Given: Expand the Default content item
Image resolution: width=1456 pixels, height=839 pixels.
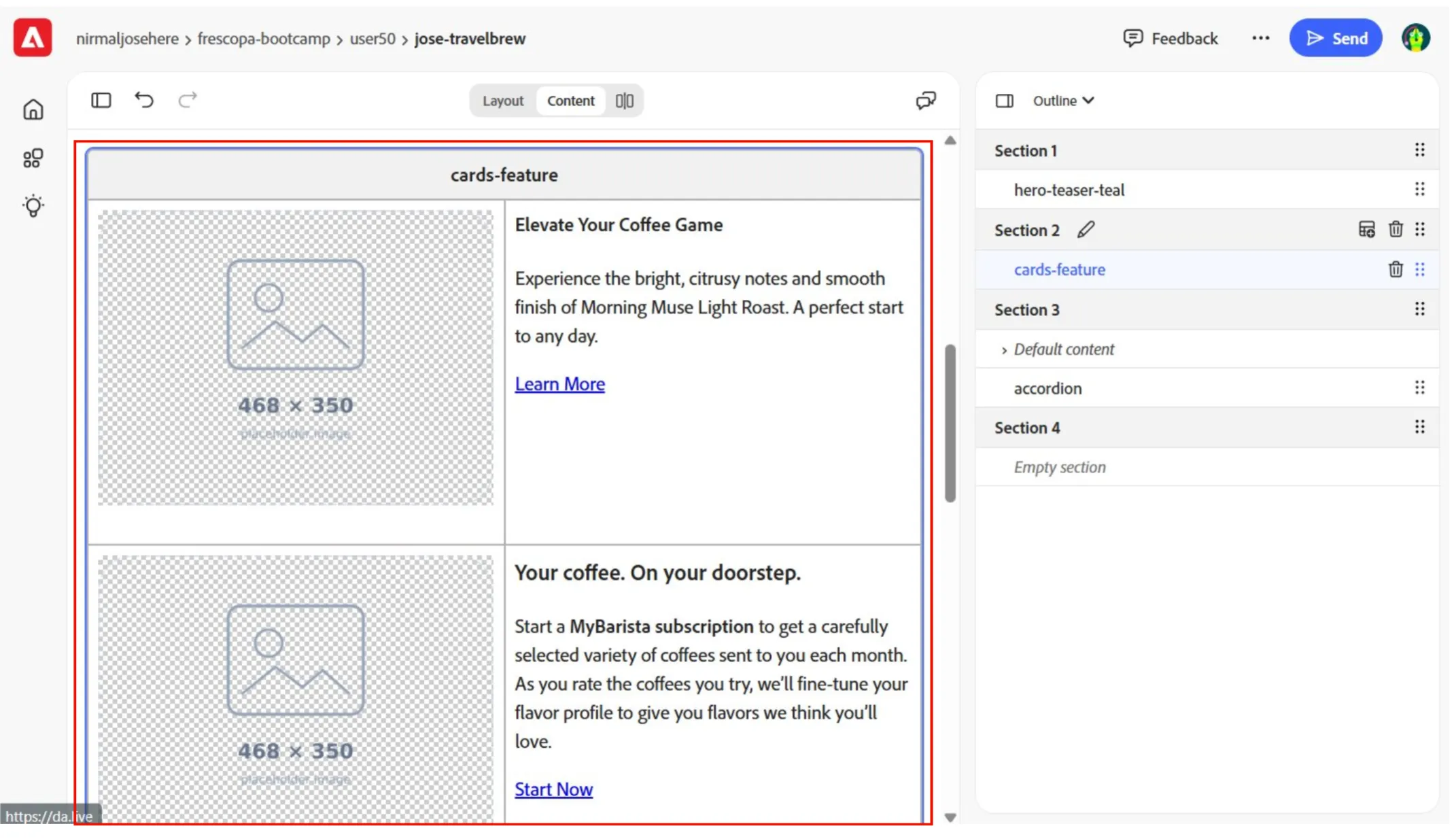Looking at the screenshot, I should (x=1004, y=349).
